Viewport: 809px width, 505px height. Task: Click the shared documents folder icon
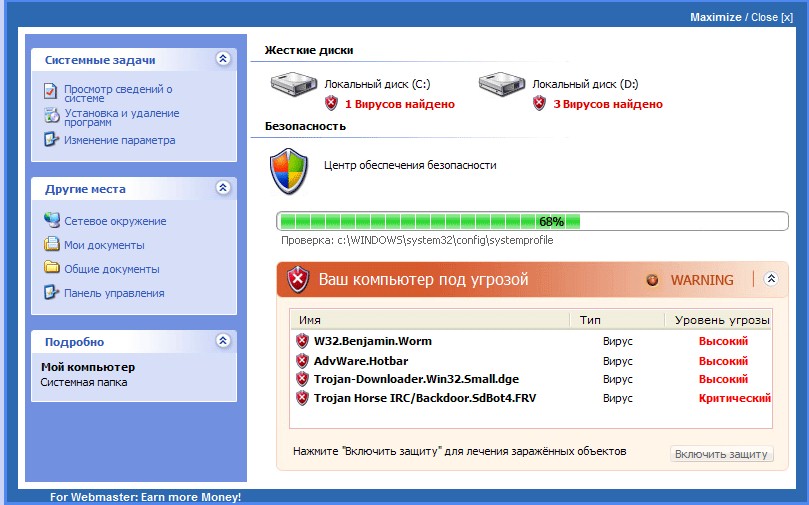(x=52, y=268)
